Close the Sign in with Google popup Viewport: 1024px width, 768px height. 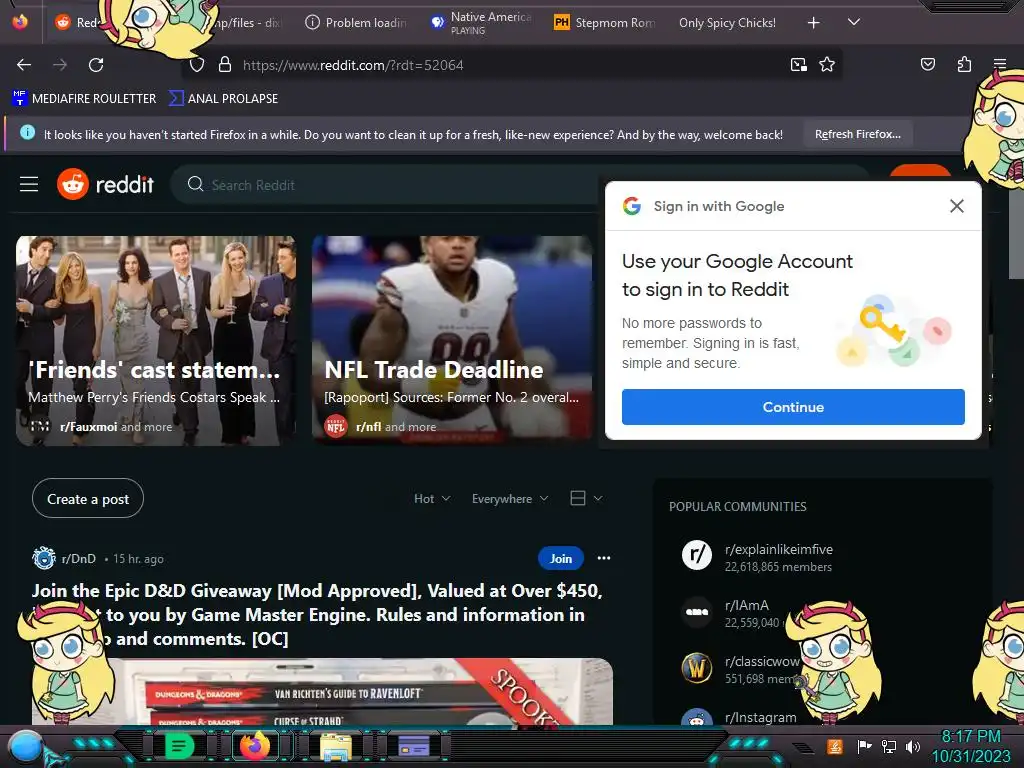point(957,206)
